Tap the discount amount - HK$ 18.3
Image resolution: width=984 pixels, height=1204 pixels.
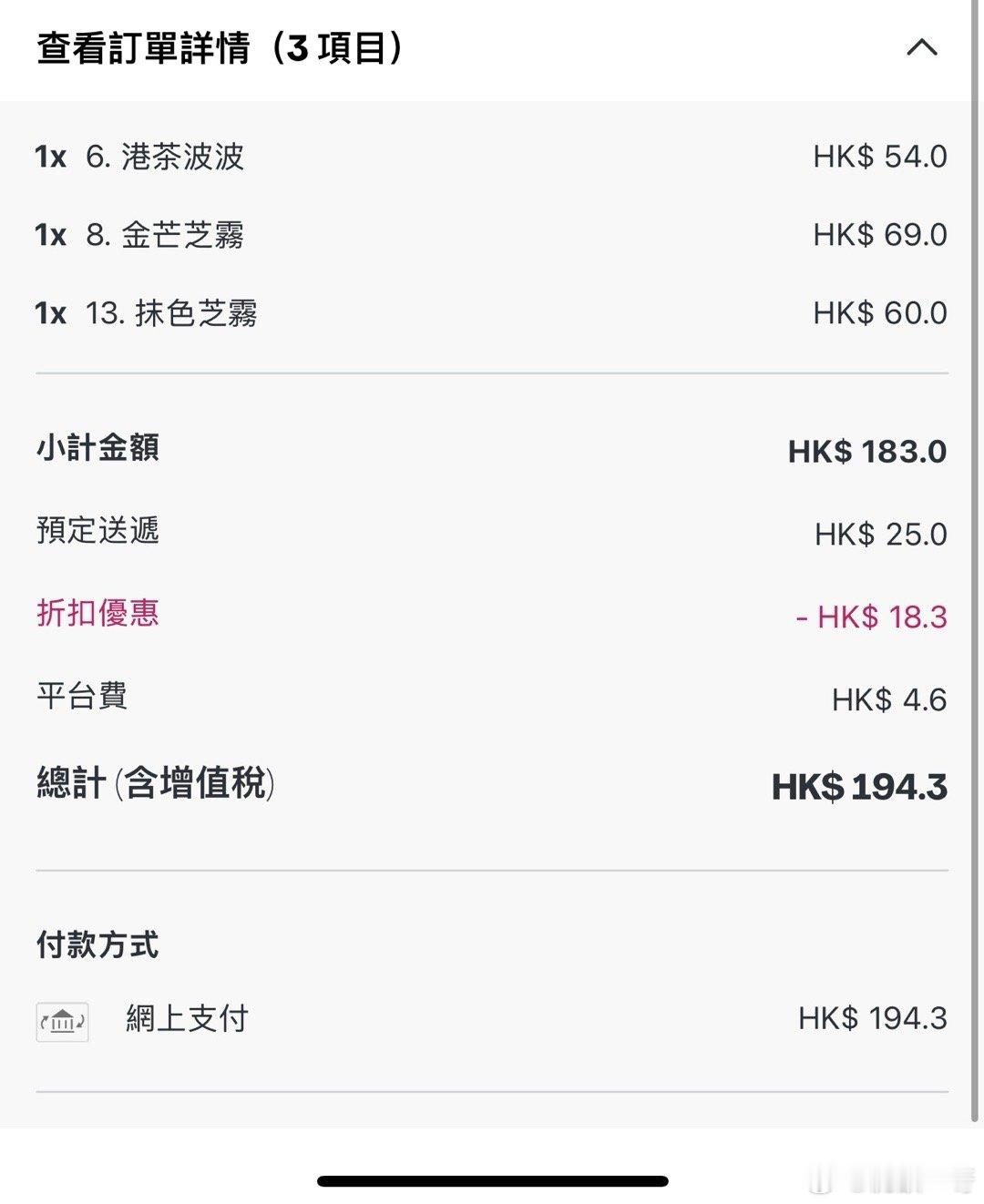pos(871,617)
